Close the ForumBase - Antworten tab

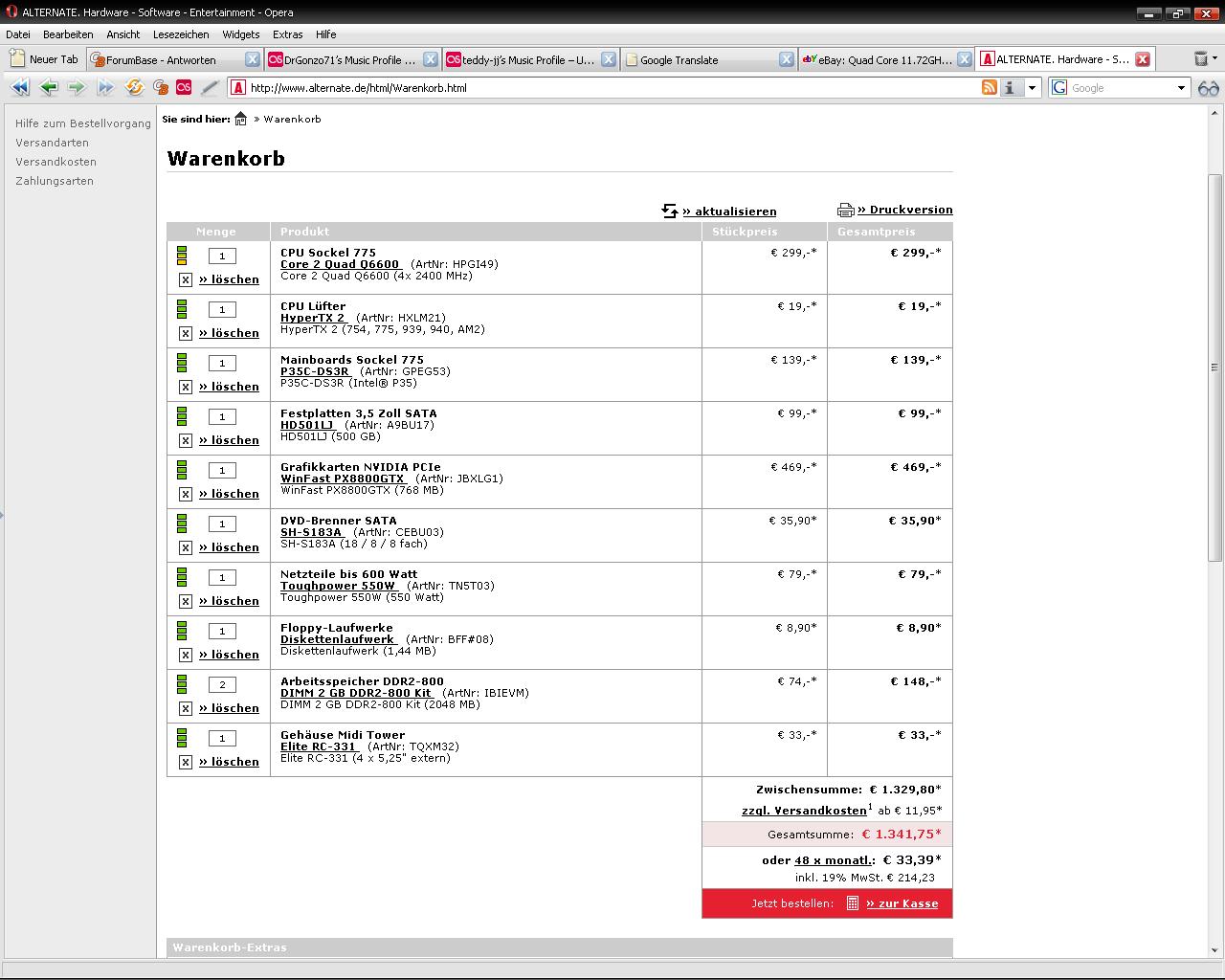[253, 59]
